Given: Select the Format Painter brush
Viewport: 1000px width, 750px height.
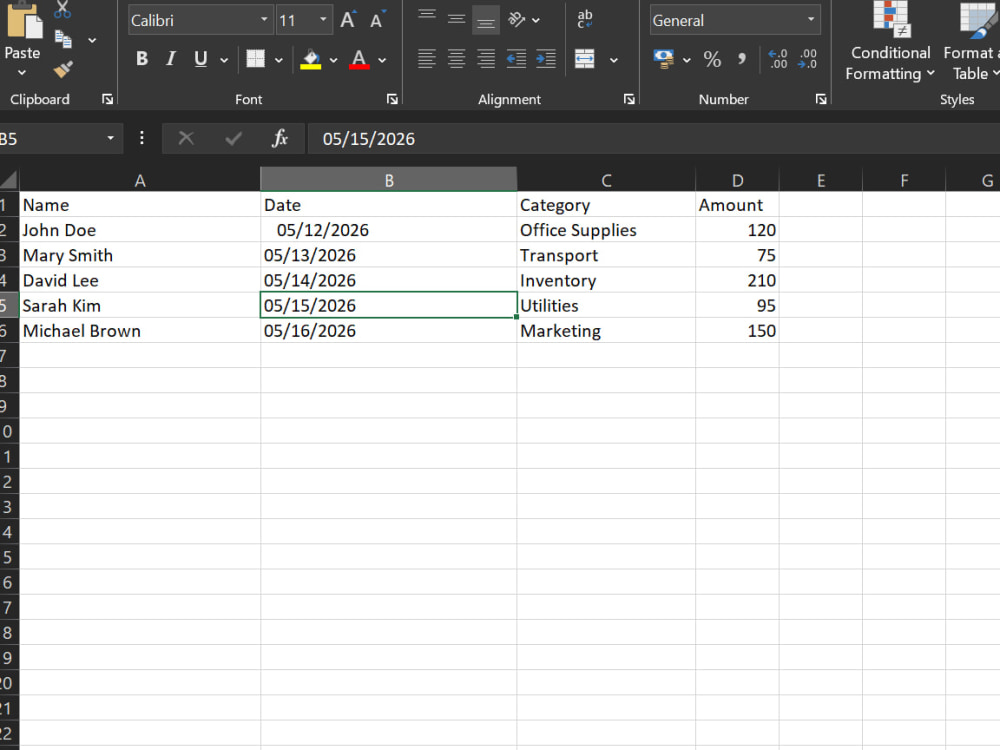Looking at the screenshot, I should coord(62,69).
